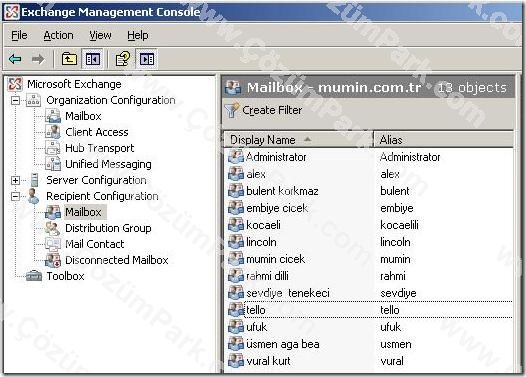
Task: Select the Unified Messaging tree item
Action: pos(108,164)
